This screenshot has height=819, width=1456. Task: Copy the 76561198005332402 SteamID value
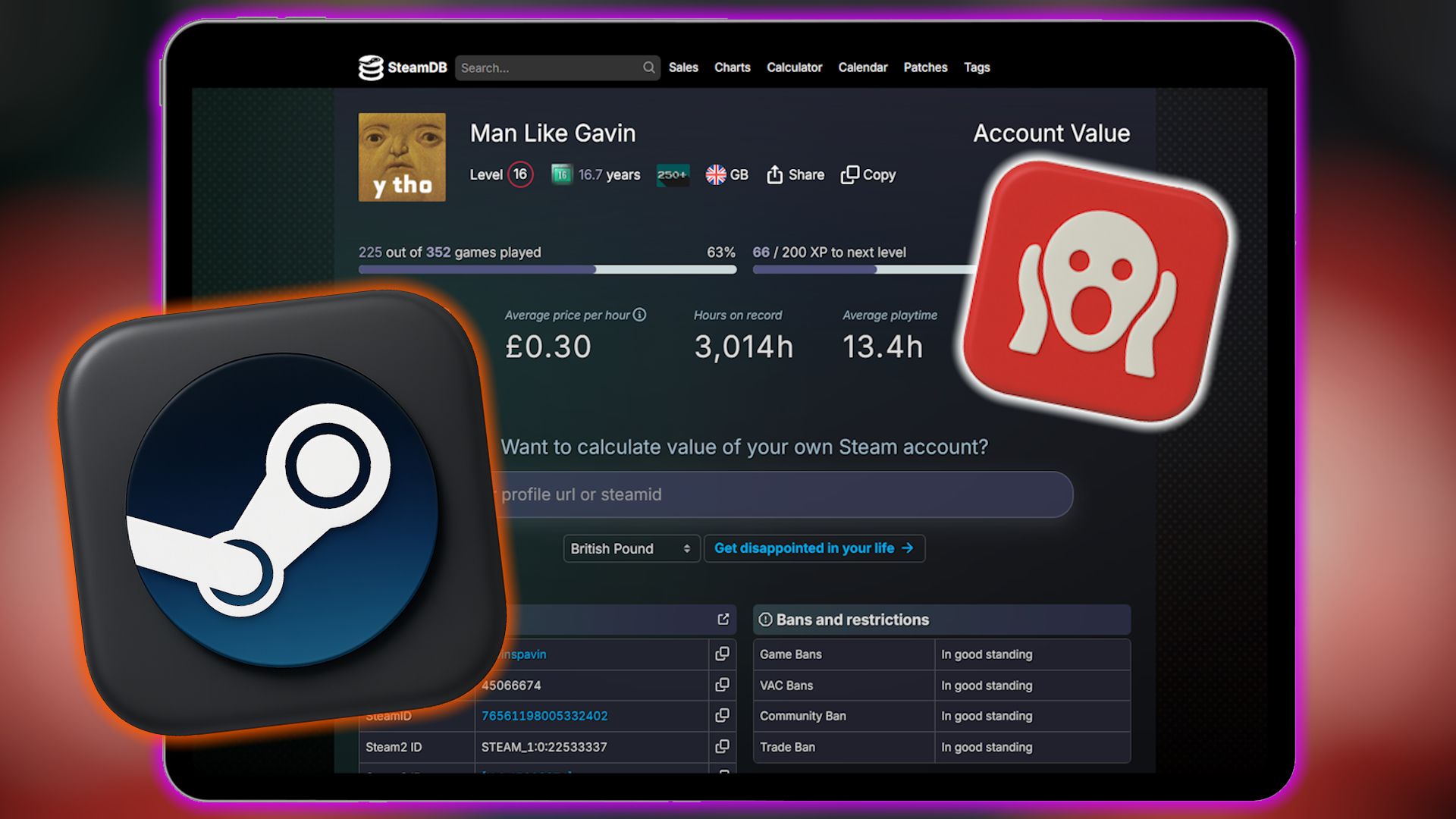(x=722, y=715)
